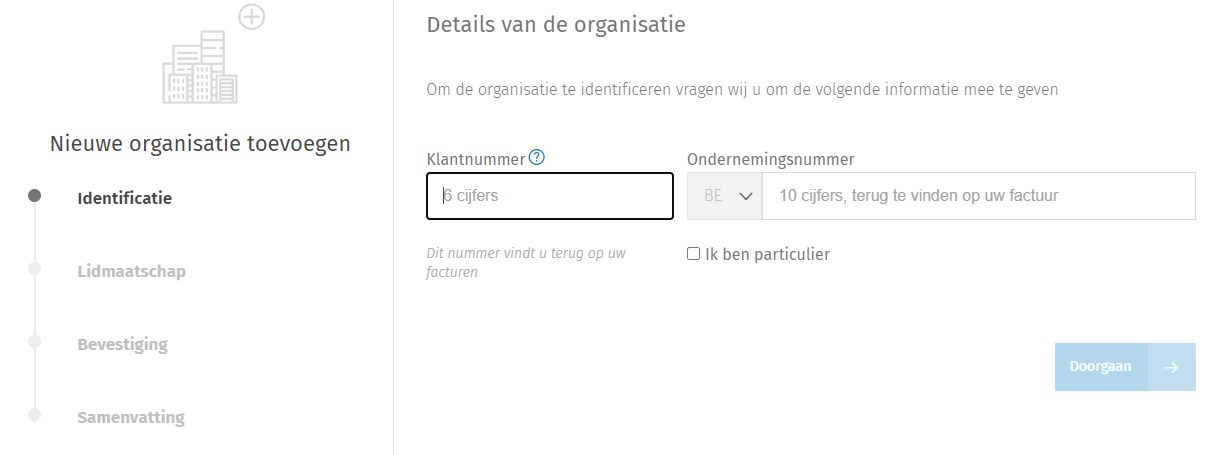The image size is (1214, 455).
Task: Click the Klantnummer help question mark icon
Action: coord(538,157)
